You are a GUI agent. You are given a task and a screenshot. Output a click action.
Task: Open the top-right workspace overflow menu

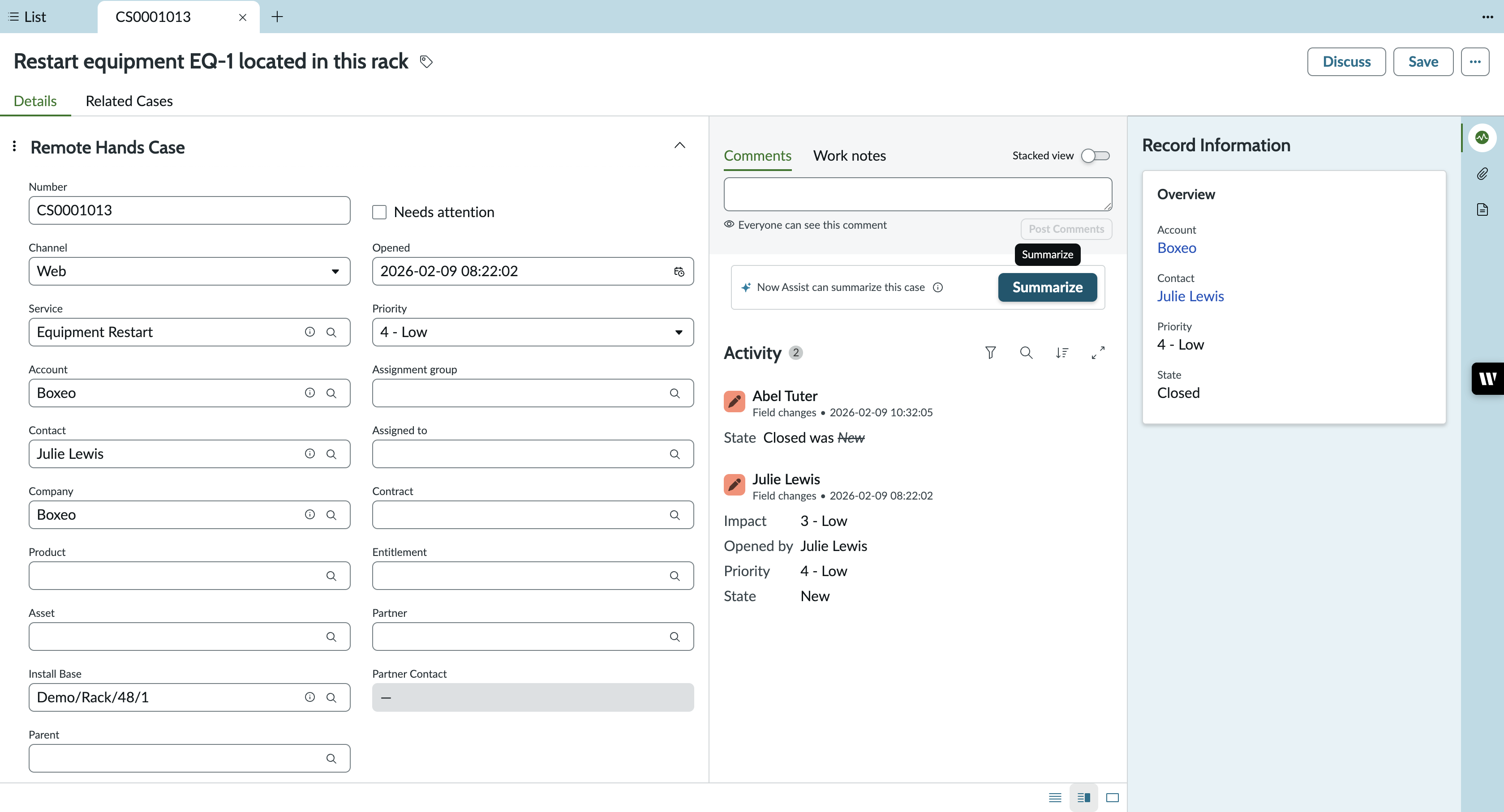(1487, 17)
